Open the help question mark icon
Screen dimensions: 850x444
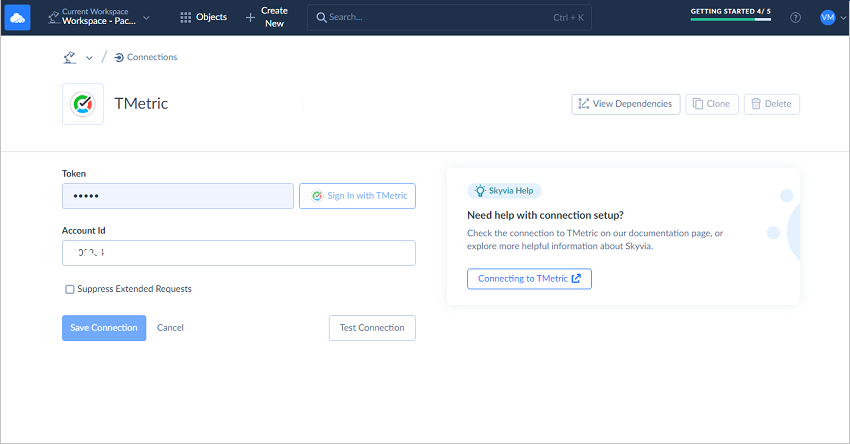point(795,18)
